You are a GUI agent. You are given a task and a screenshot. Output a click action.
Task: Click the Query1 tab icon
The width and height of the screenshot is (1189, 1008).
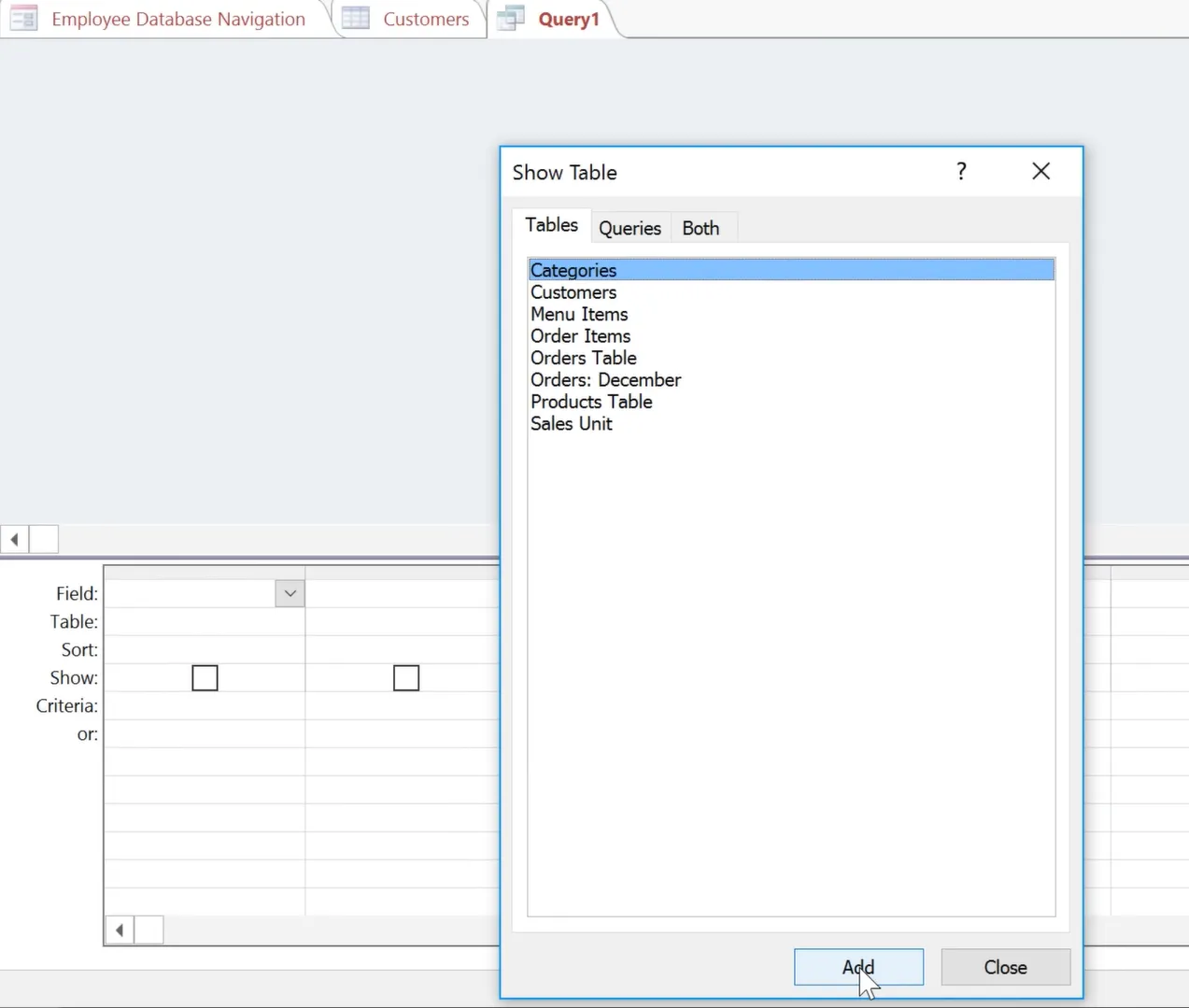coord(511,18)
